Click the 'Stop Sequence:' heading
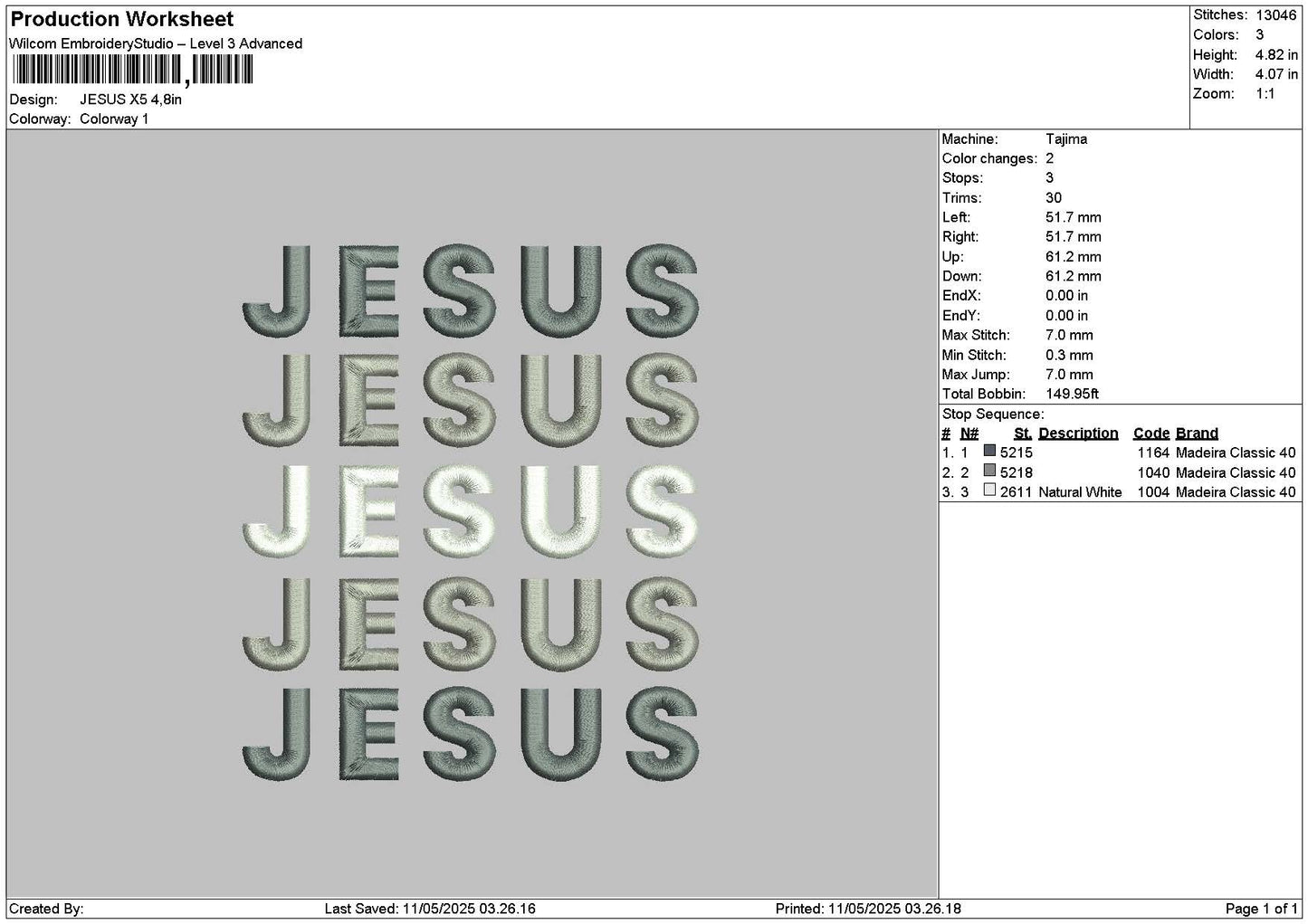 (993, 414)
